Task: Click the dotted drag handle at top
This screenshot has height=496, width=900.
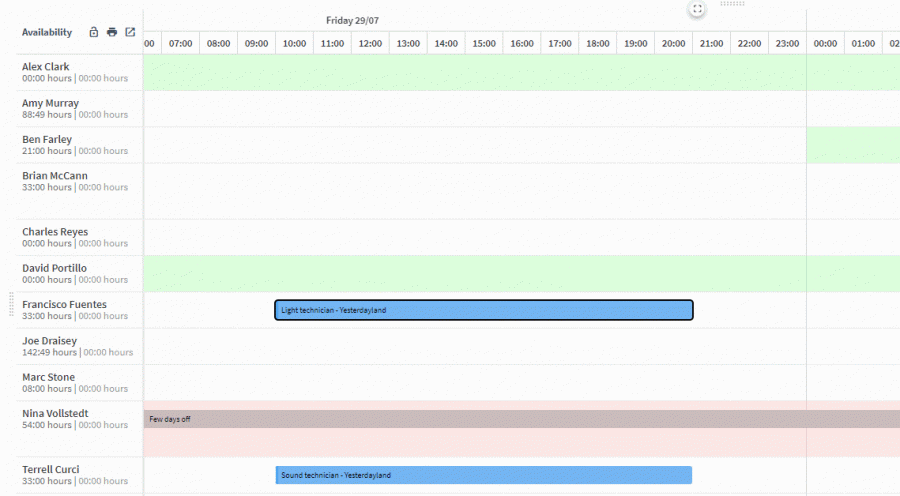Action: (x=732, y=3)
